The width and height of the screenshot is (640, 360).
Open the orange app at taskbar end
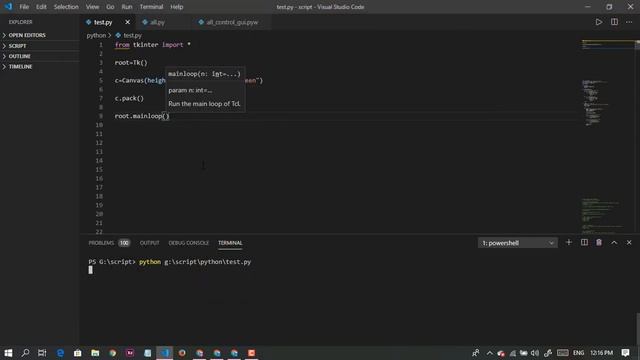[251, 353]
